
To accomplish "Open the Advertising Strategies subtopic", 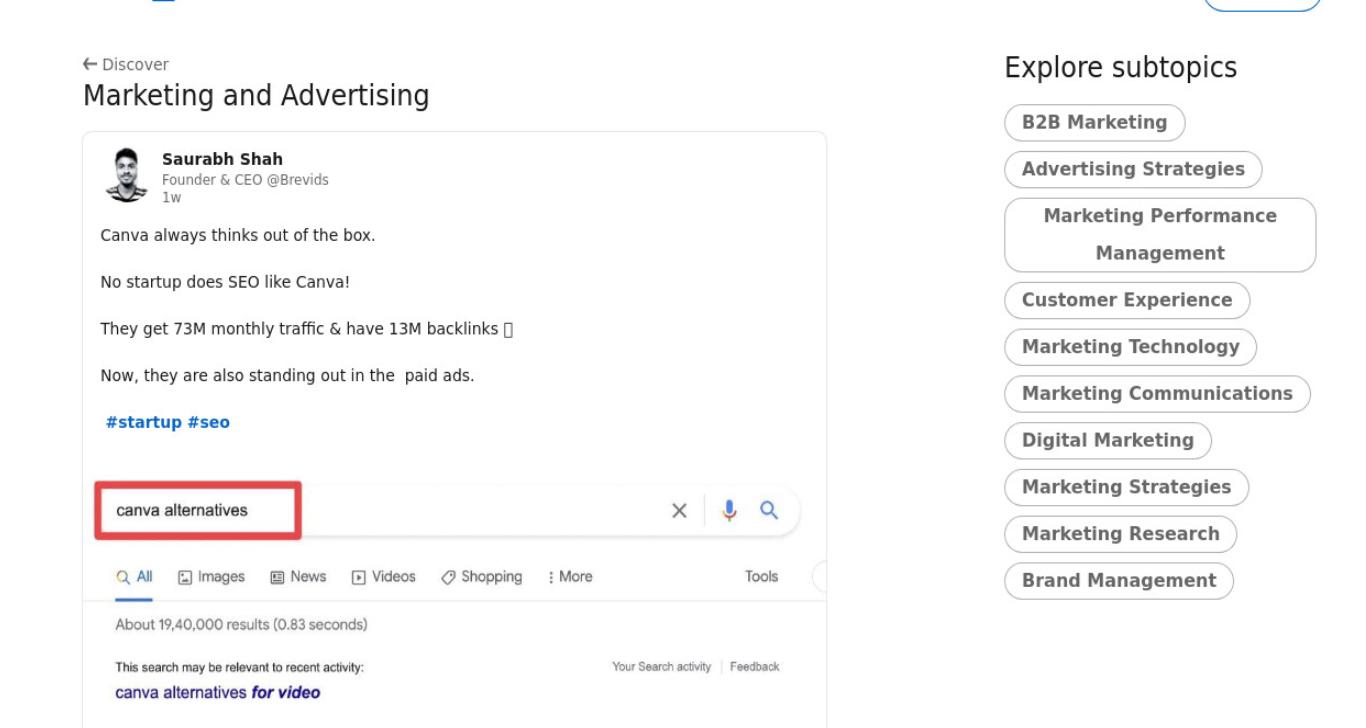I will coord(1133,169).
